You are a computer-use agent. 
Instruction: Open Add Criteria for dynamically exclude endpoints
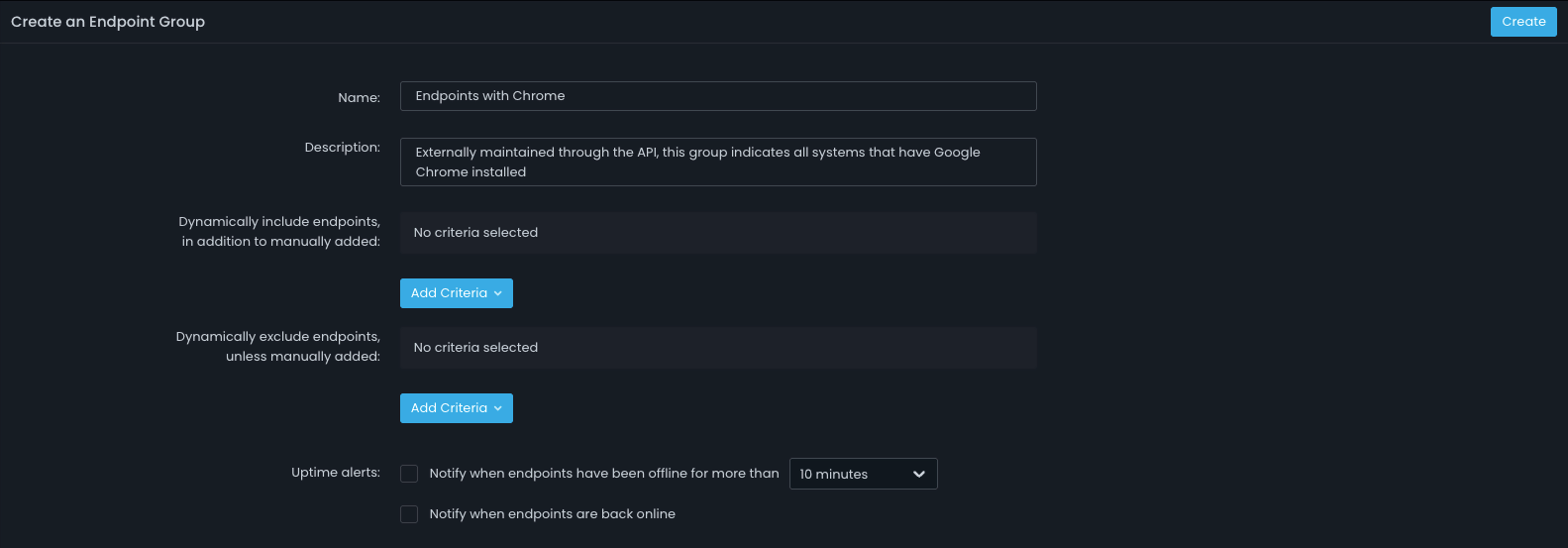tap(456, 408)
